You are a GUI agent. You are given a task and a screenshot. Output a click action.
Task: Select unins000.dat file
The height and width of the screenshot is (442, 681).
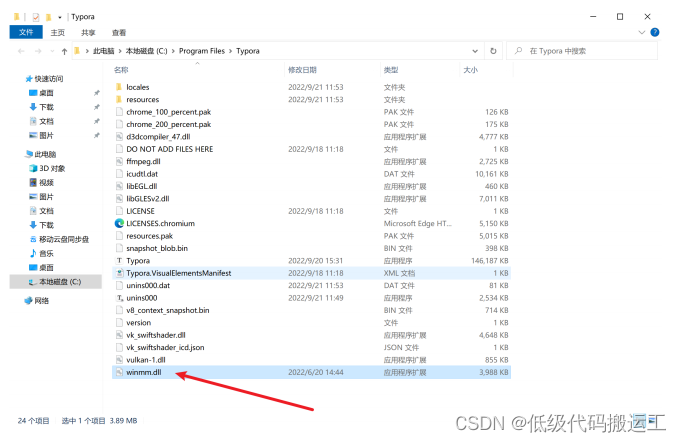tap(148, 285)
